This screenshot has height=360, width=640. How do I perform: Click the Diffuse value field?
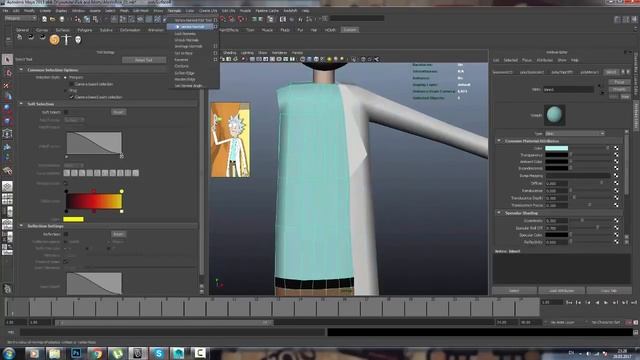pyautogui.click(x=557, y=183)
